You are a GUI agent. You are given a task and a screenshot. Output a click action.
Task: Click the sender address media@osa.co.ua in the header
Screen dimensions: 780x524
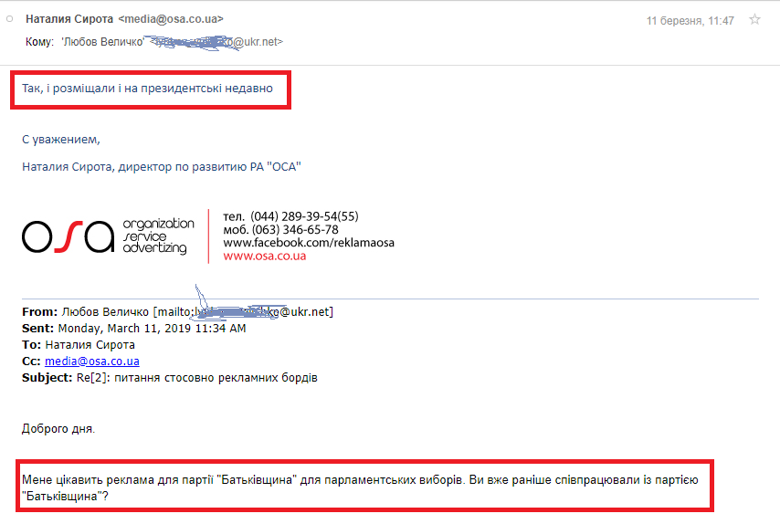pos(170,19)
